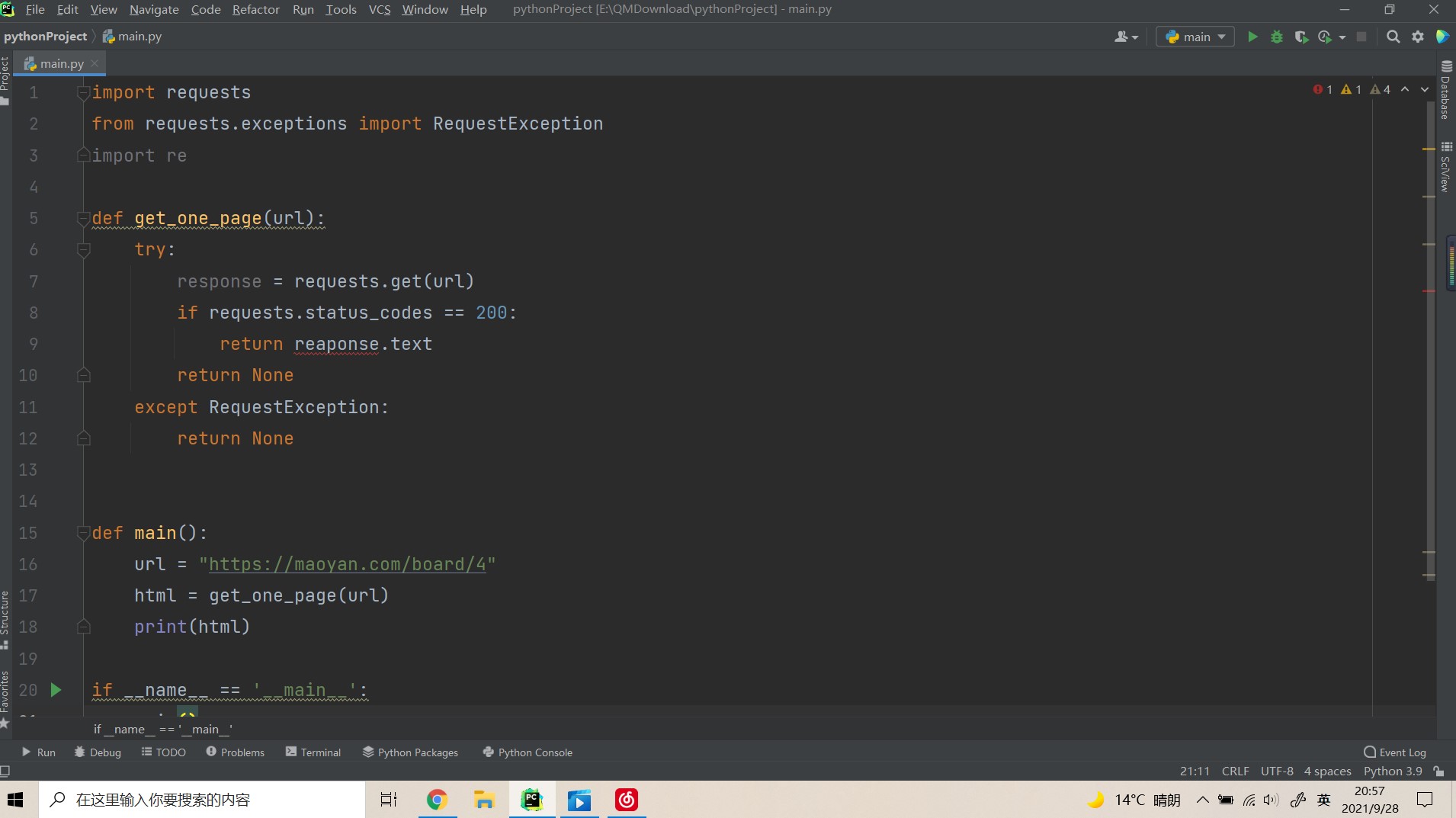Open the Python Packages tool window

coord(410,752)
